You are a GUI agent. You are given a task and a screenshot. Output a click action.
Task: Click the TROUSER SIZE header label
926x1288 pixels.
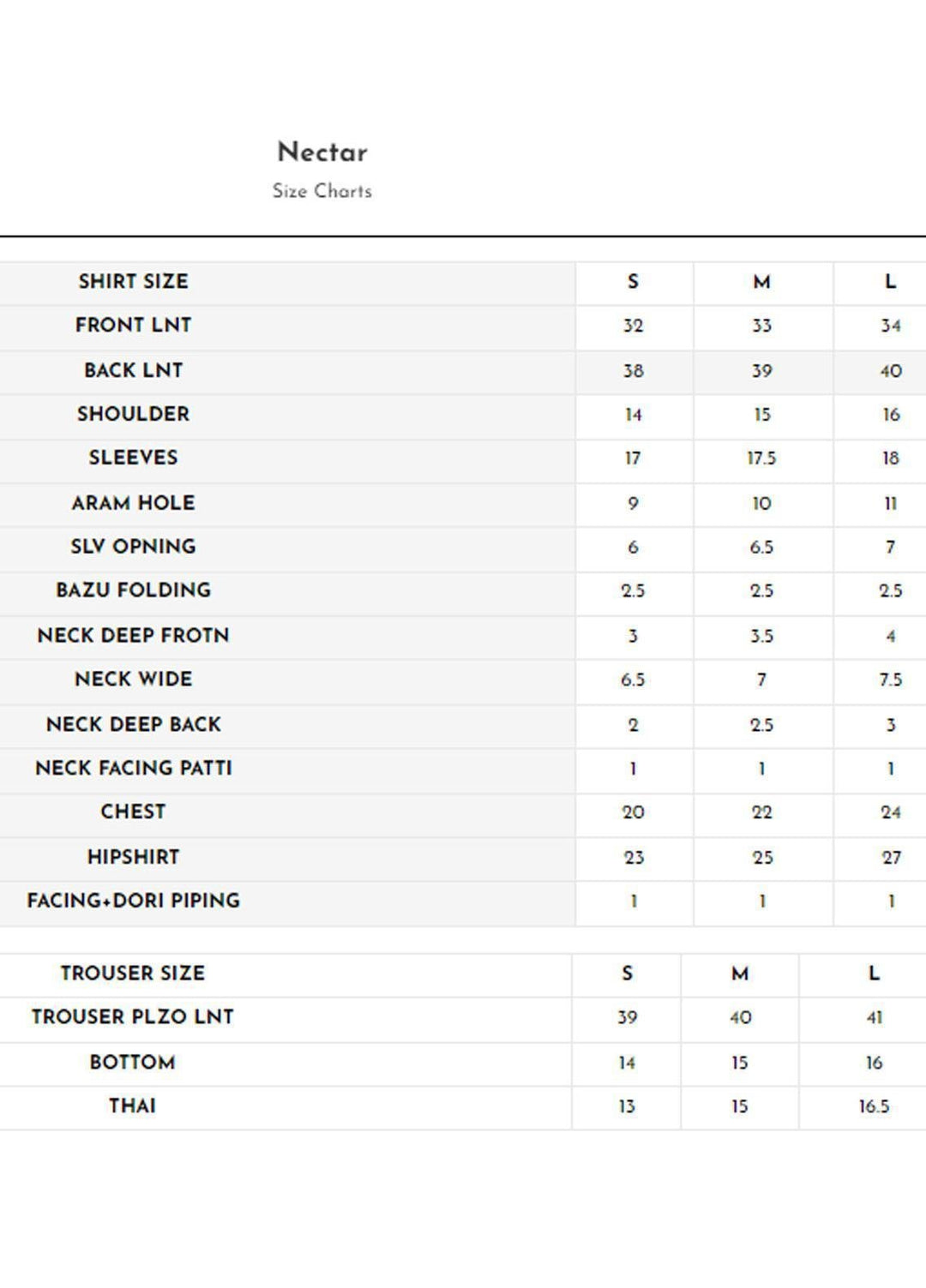(x=133, y=973)
